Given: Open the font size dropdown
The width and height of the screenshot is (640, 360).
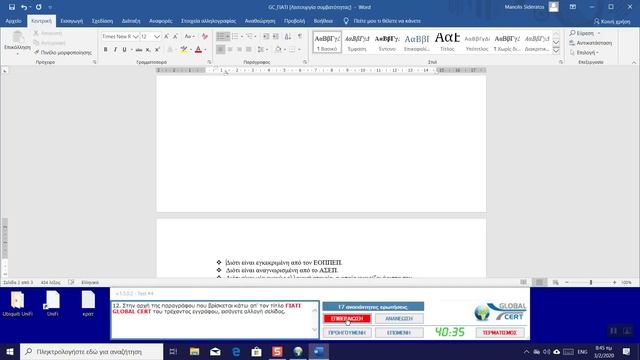Looking at the screenshot, I should pos(157,37).
